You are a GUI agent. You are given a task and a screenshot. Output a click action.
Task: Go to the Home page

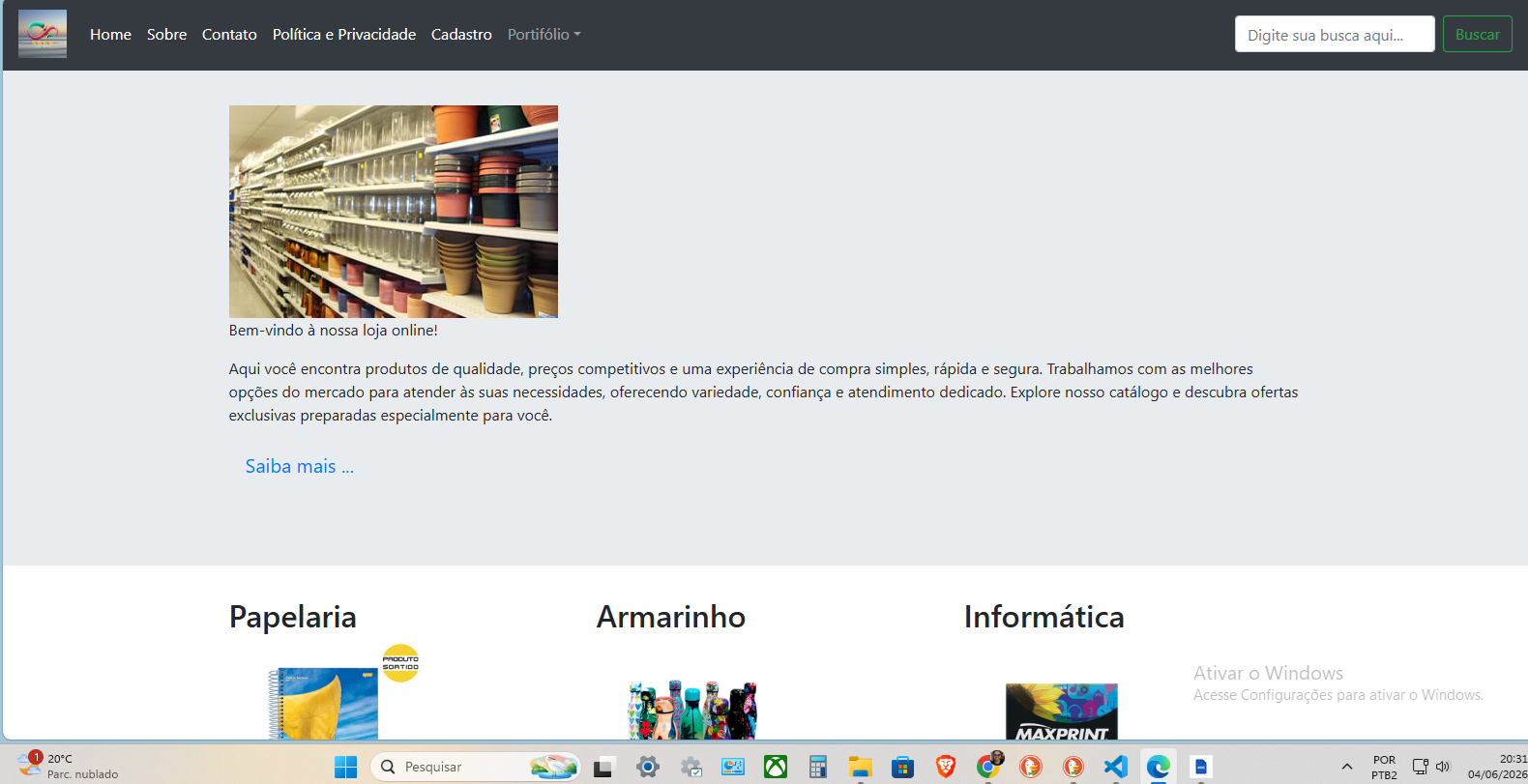[x=110, y=34]
